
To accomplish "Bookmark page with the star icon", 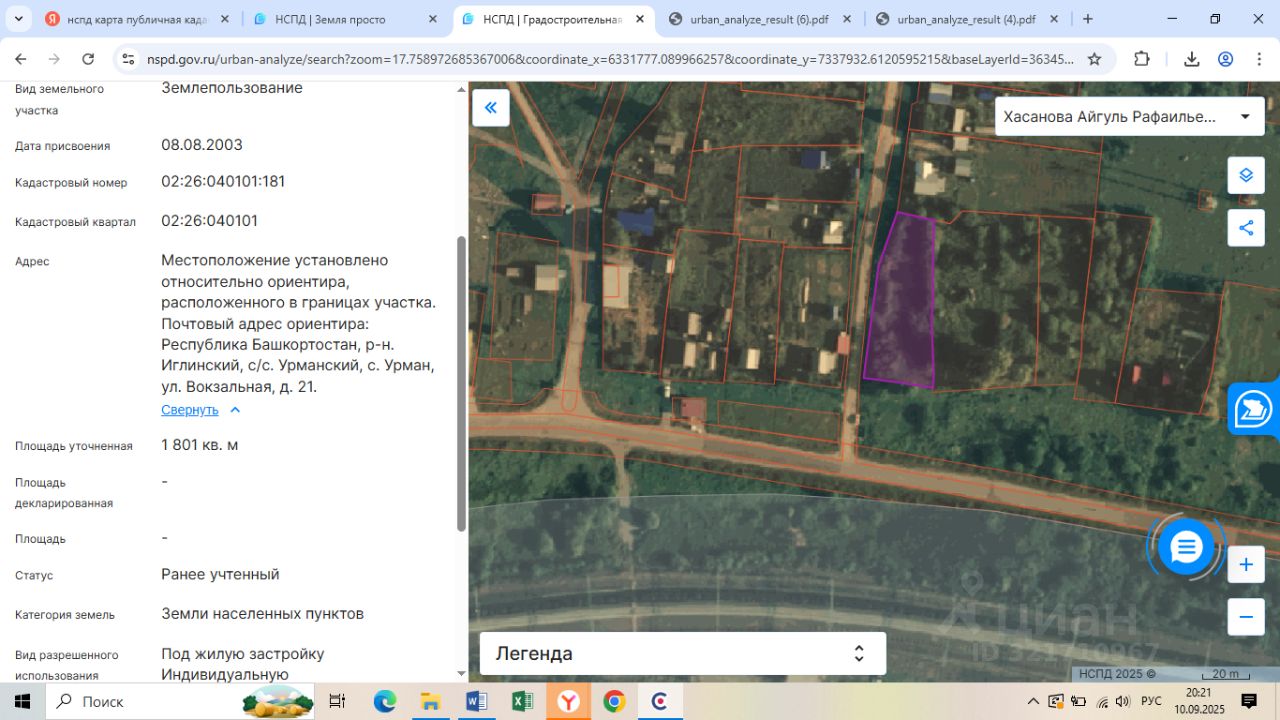I will [1094, 59].
